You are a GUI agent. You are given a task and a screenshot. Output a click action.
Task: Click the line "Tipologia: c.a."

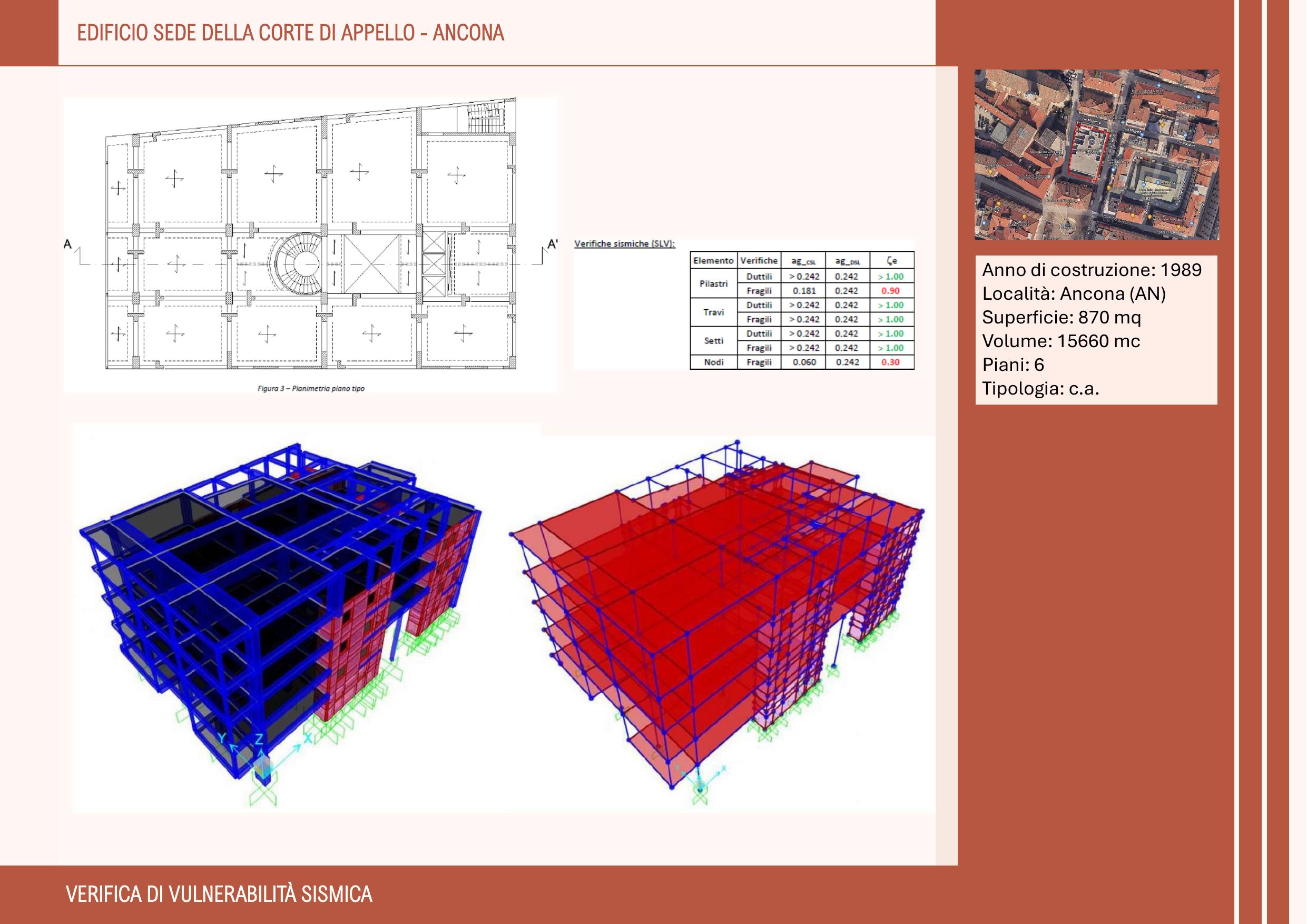coord(1040,389)
